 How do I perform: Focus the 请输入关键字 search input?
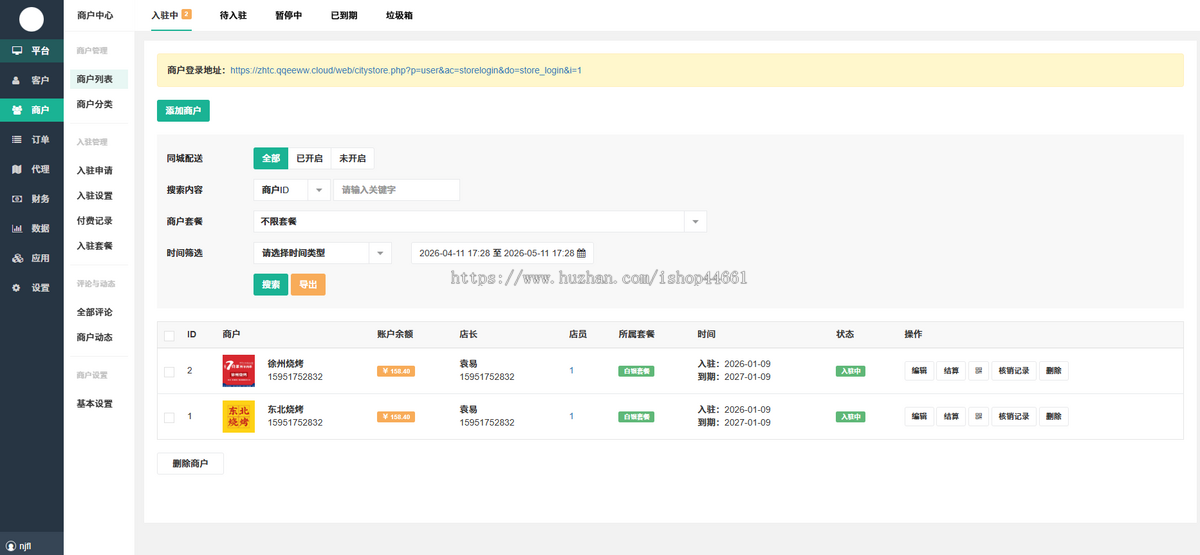pos(396,190)
